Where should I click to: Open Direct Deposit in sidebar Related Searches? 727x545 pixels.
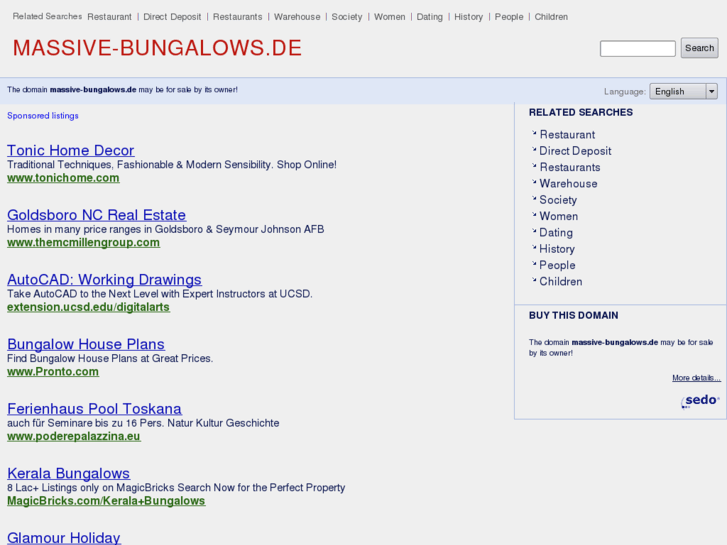575,151
